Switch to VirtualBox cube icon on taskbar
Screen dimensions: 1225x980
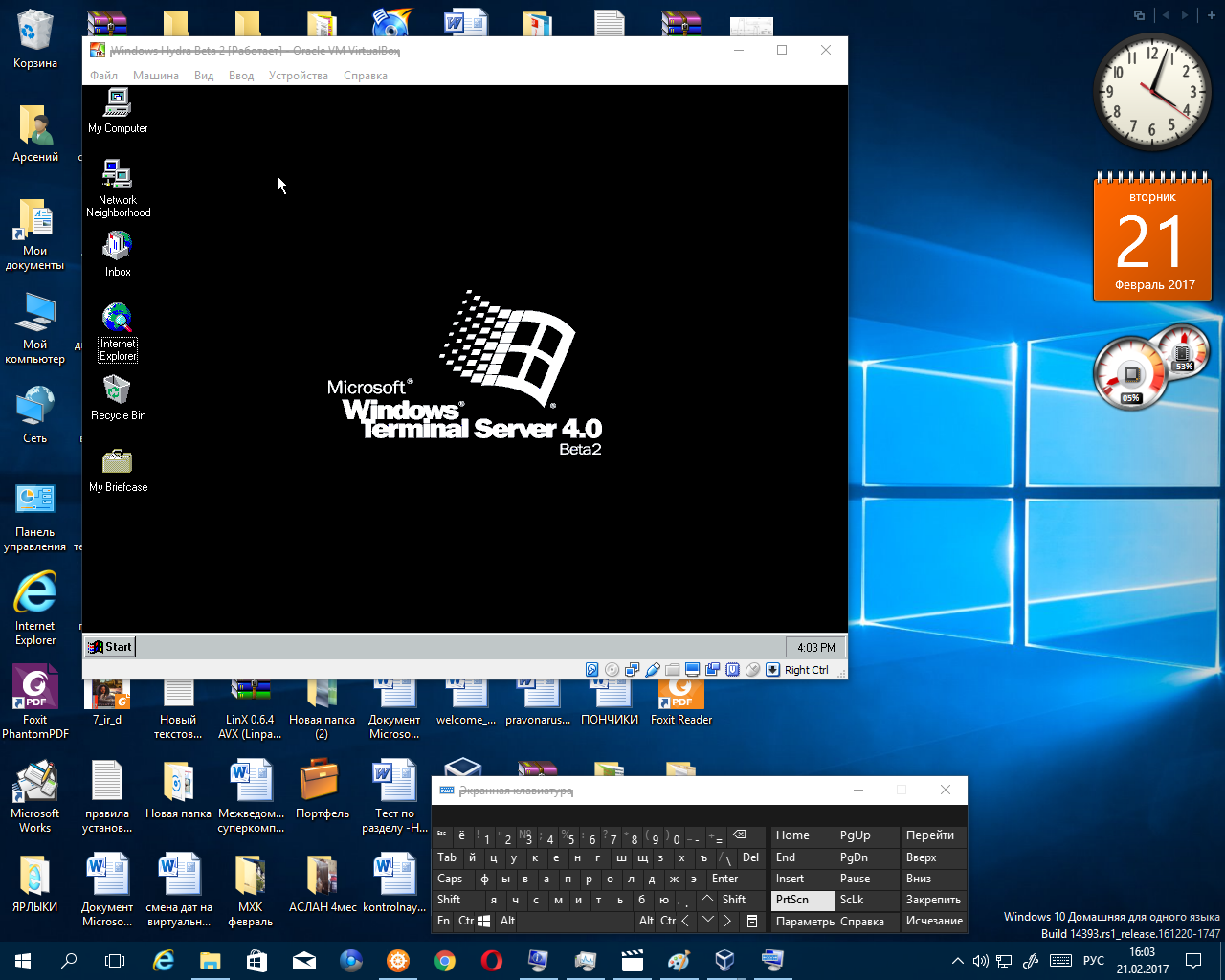point(724,960)
